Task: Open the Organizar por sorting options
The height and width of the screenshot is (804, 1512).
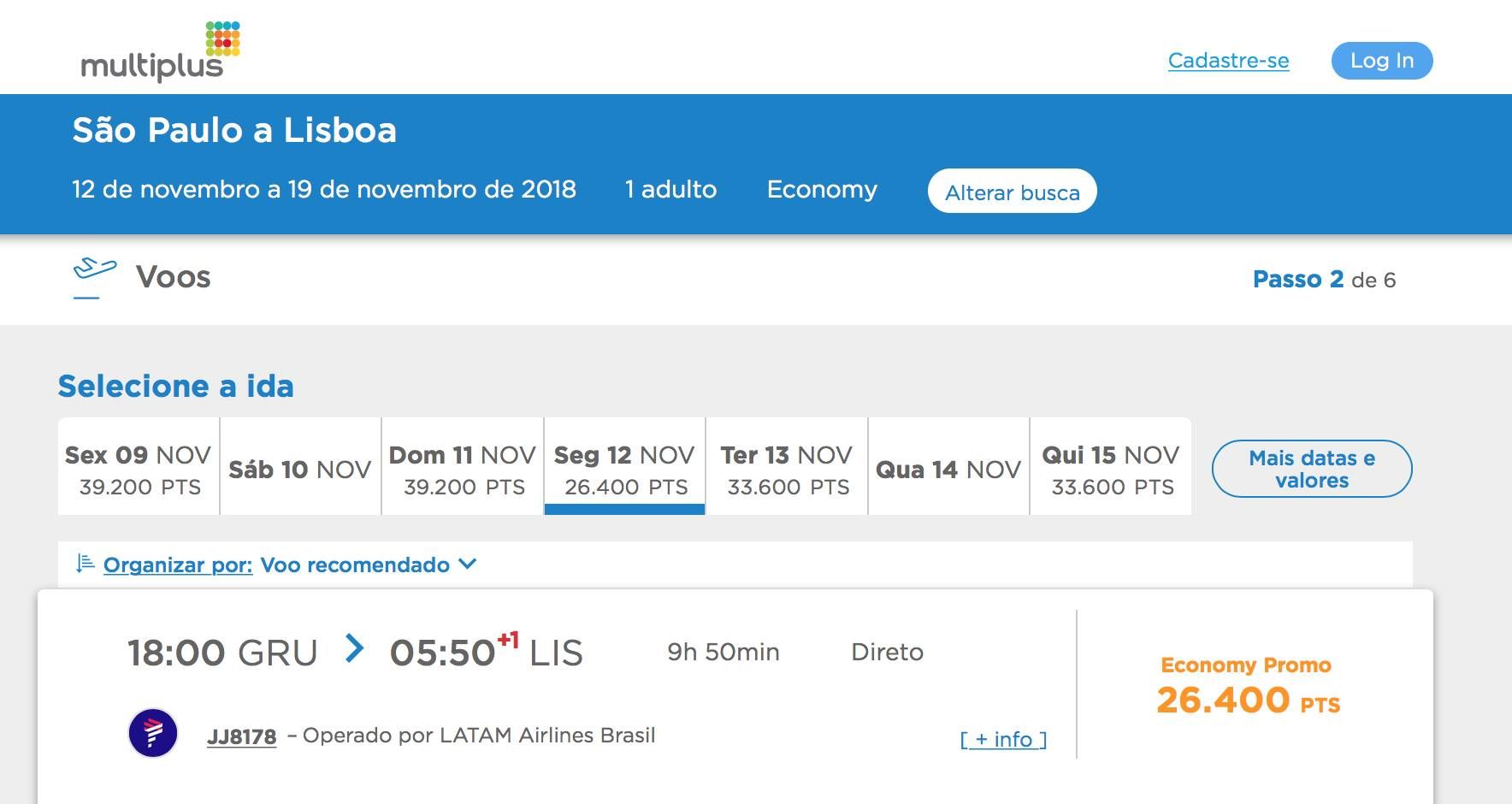Action: click(178, 565)
